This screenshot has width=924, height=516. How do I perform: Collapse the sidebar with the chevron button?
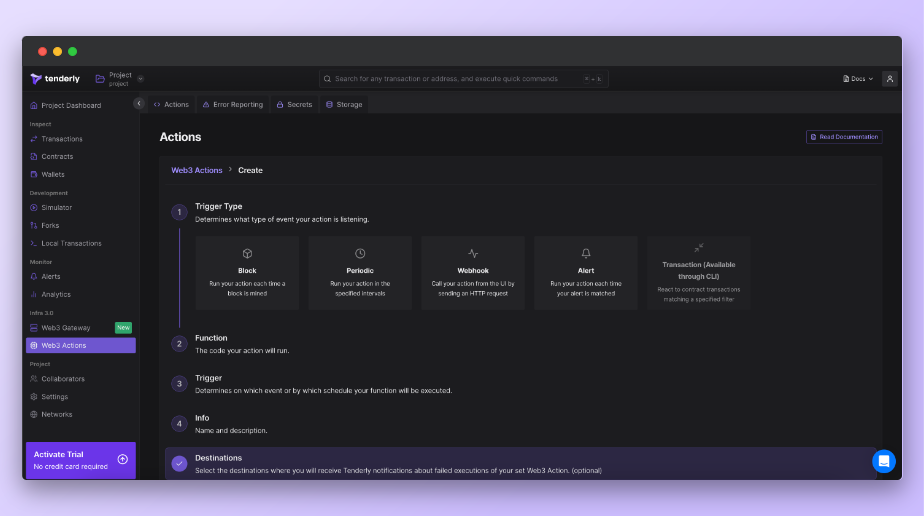pos(139,103)
